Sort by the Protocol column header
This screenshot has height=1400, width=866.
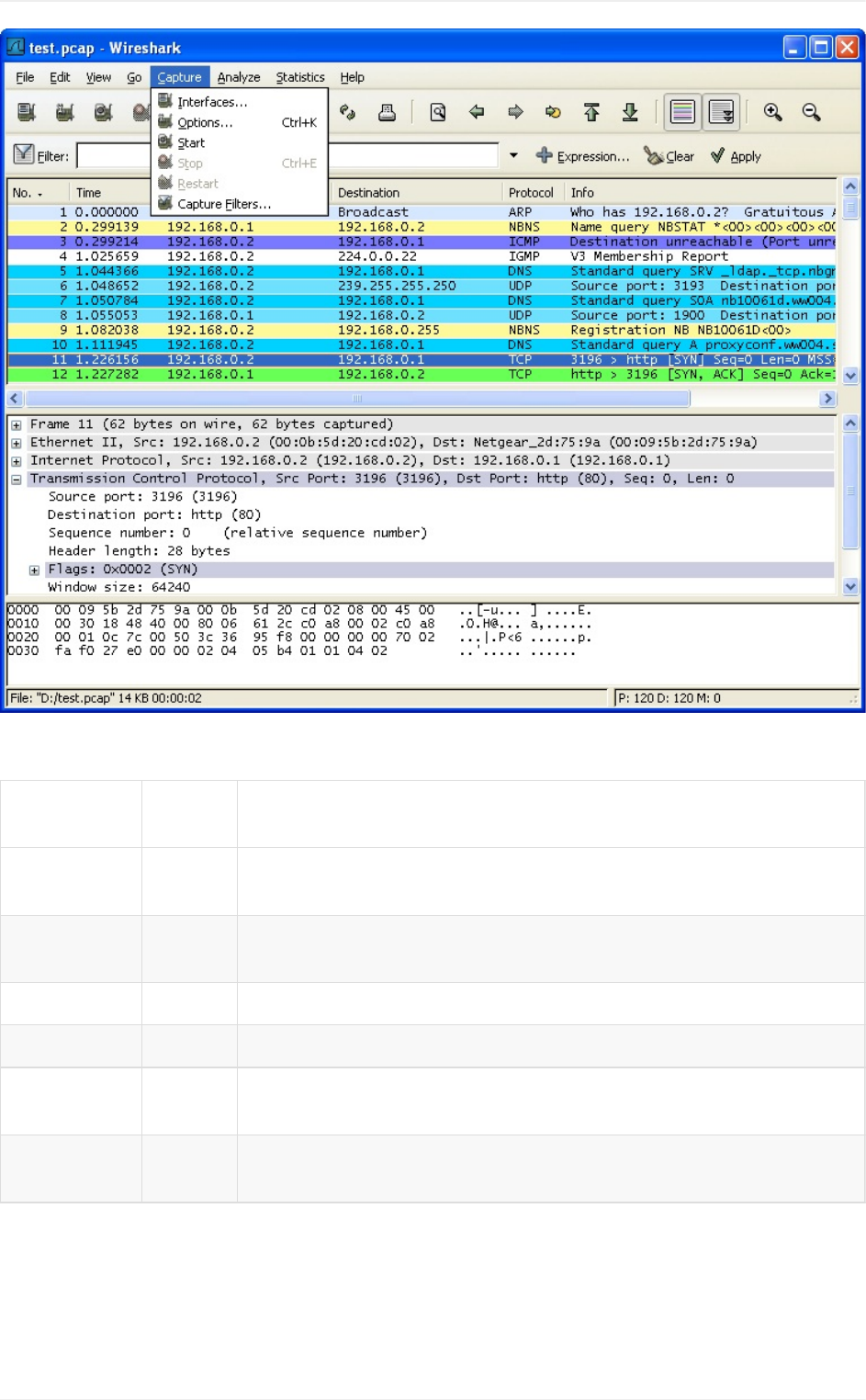[533, 192]
